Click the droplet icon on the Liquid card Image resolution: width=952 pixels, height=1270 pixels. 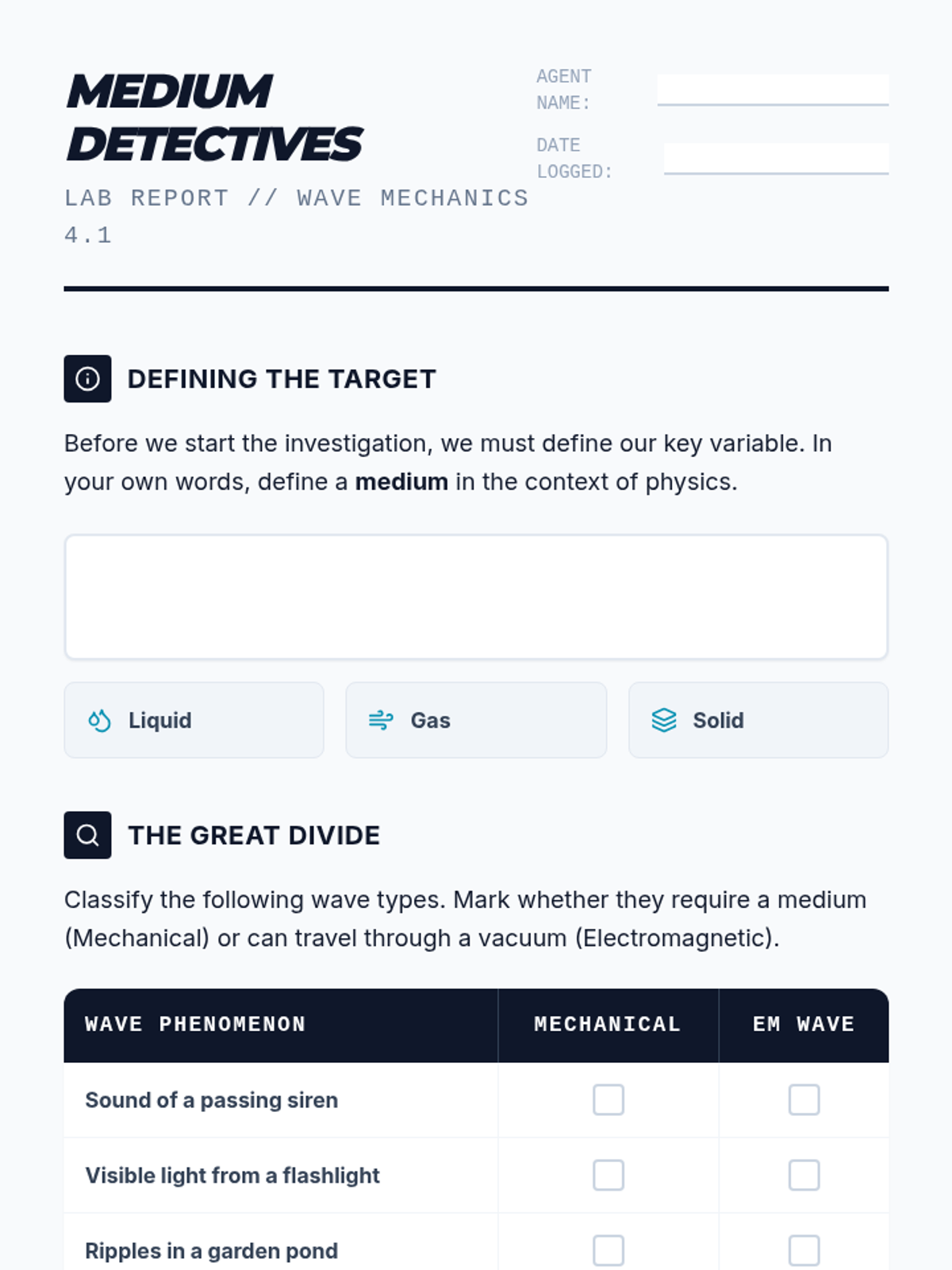pyautogui.click(x=99, y=720)
